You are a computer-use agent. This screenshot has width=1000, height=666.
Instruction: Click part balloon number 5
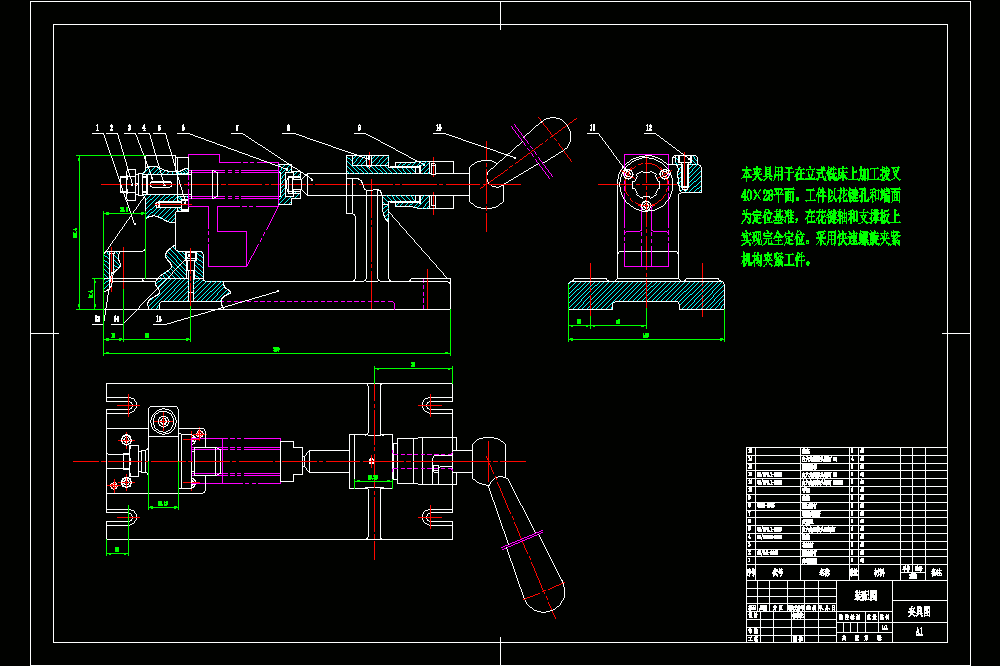point(159,128)
